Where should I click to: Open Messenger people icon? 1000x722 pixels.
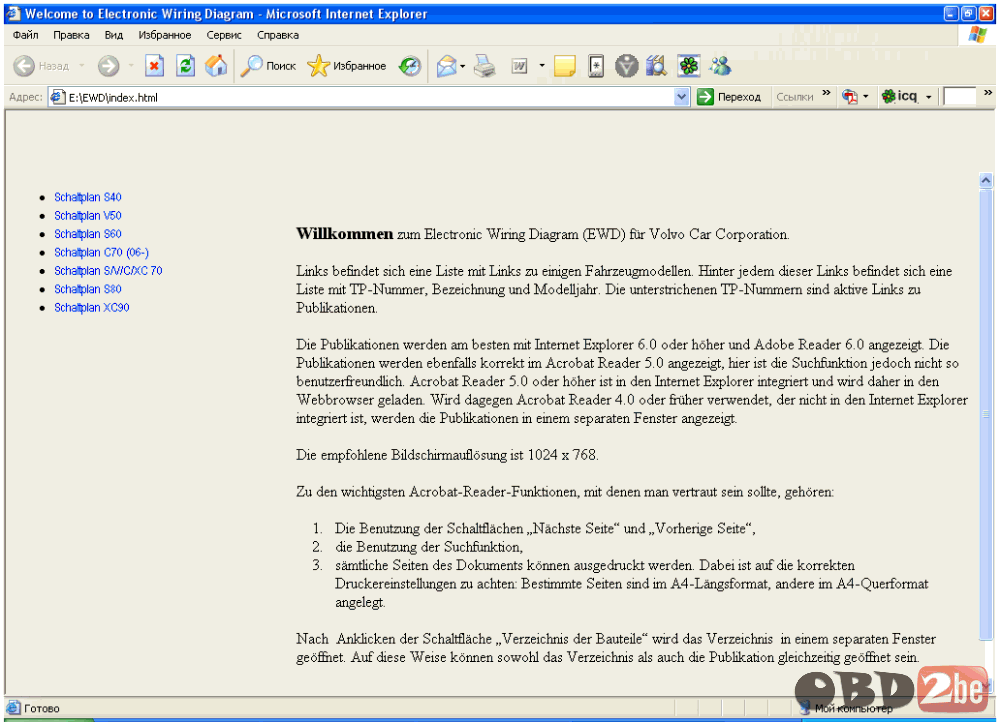720,66
